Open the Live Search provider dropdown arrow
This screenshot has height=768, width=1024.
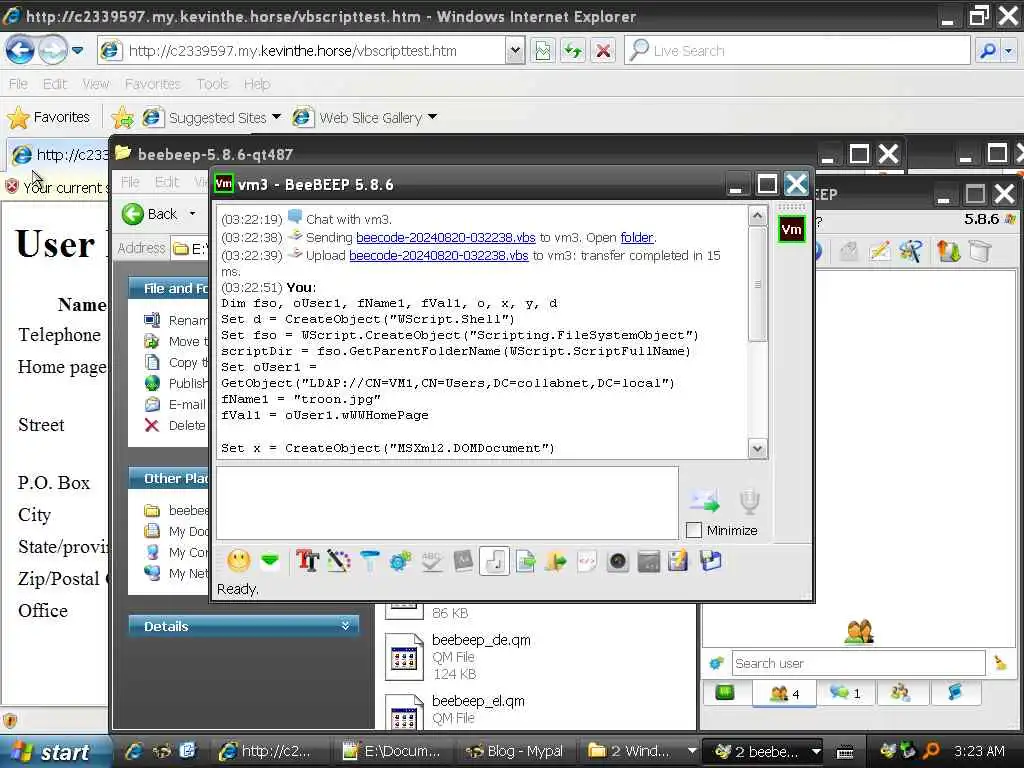click(1010, 50)
